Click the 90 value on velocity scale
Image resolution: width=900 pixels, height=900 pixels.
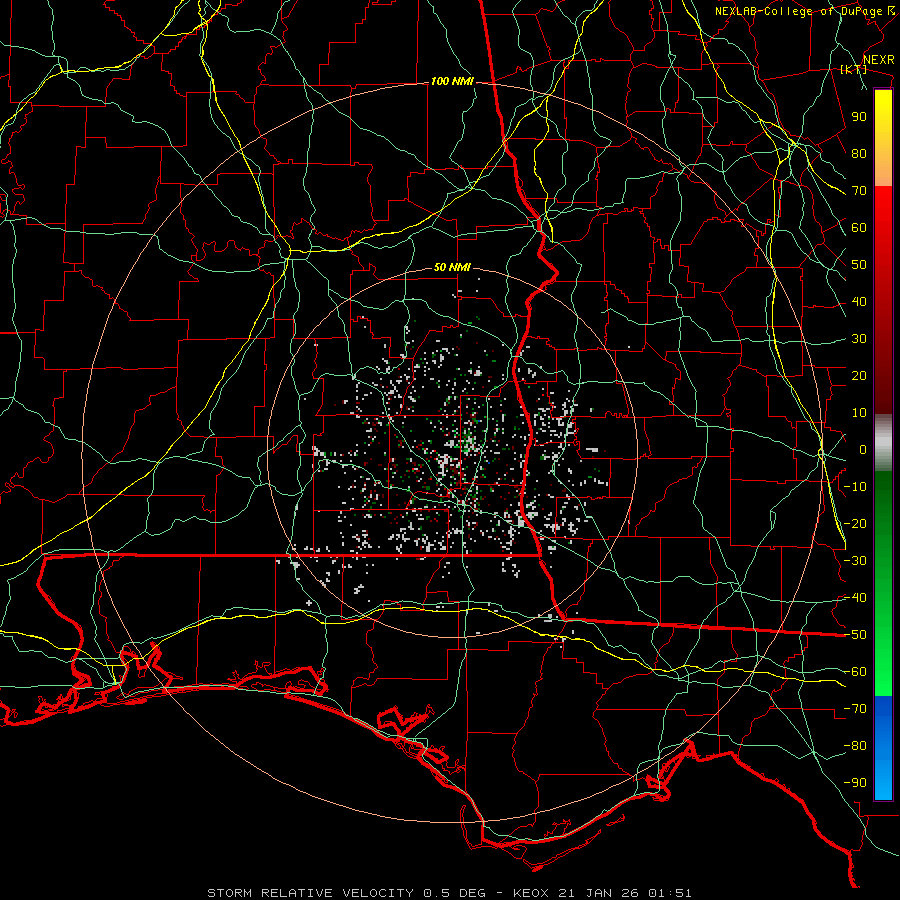pos(859,117)
